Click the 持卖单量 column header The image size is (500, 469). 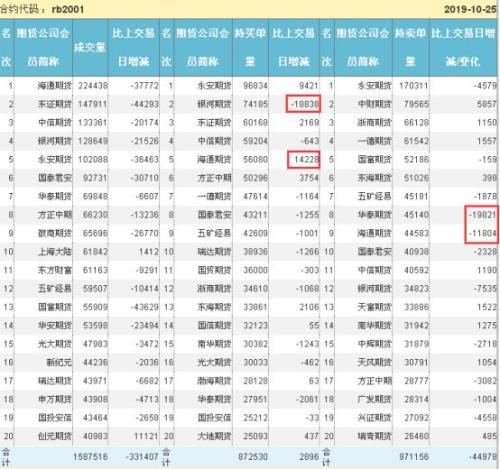410,47
